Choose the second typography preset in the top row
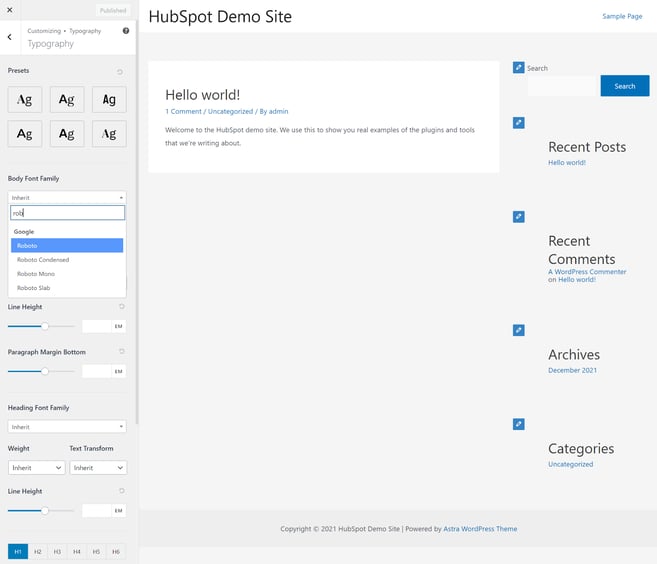 67,99
